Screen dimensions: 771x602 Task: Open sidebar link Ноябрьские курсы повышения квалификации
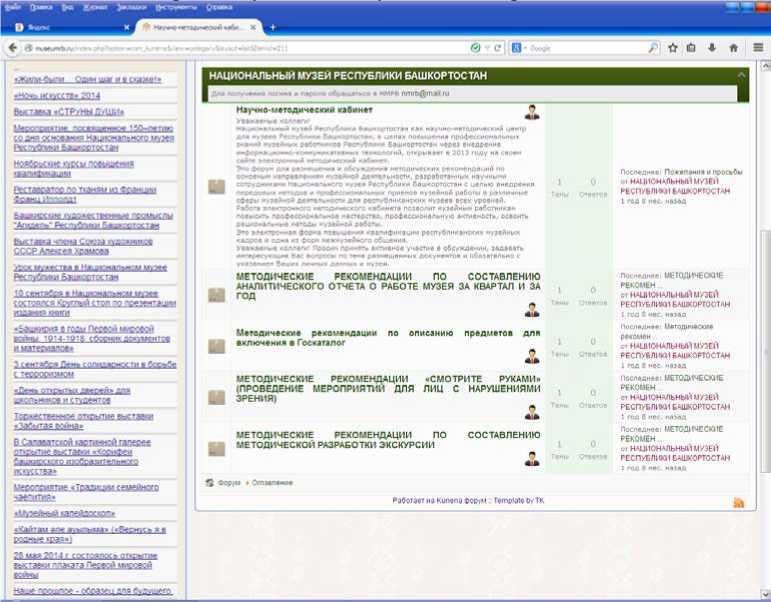[x=74, y=168]
